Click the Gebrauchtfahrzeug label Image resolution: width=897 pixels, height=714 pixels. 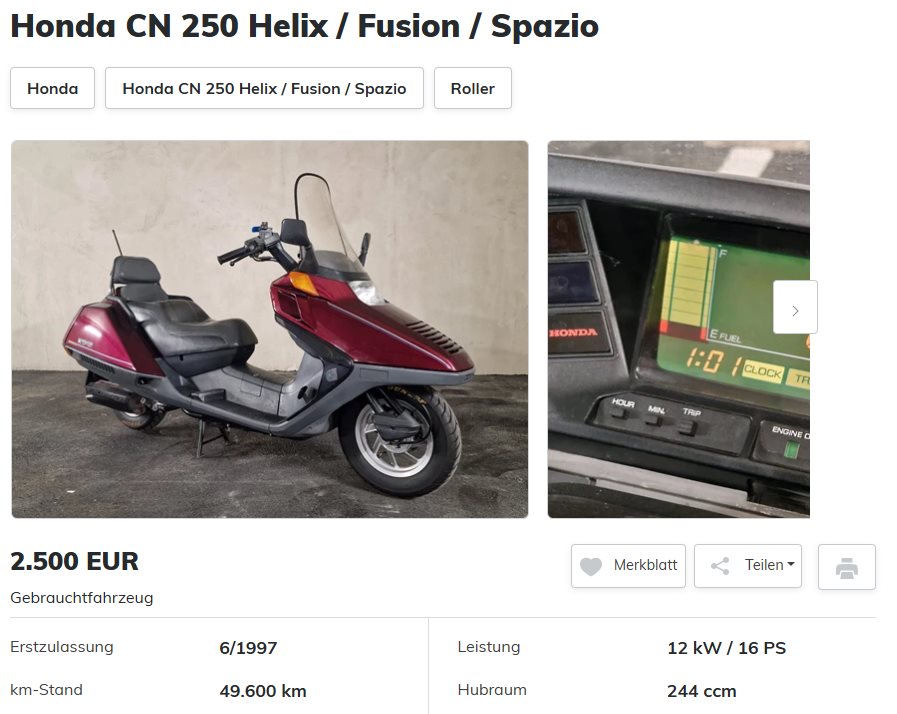click(x=82, y=598)
